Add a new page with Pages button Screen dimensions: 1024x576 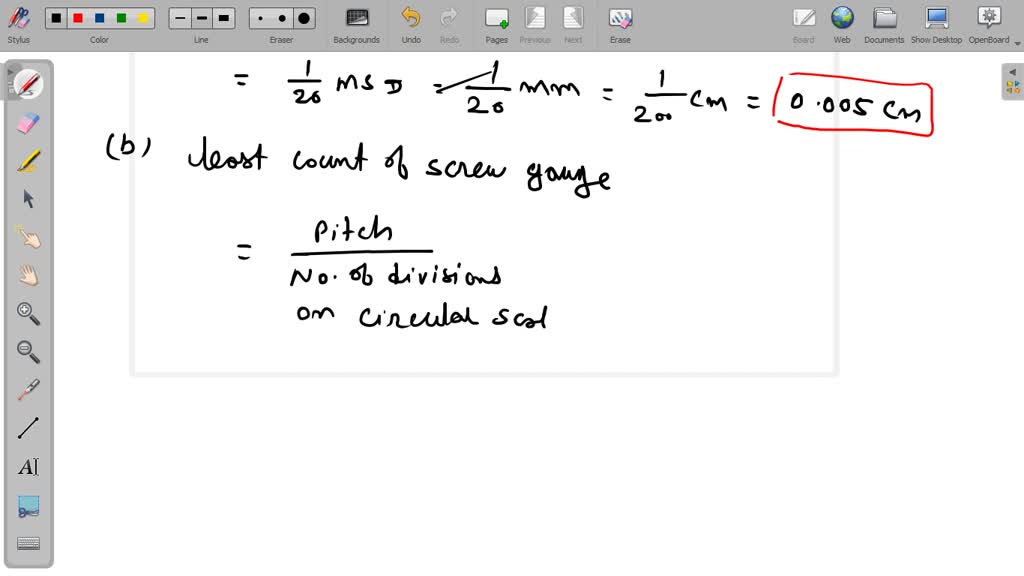point(496,20)
